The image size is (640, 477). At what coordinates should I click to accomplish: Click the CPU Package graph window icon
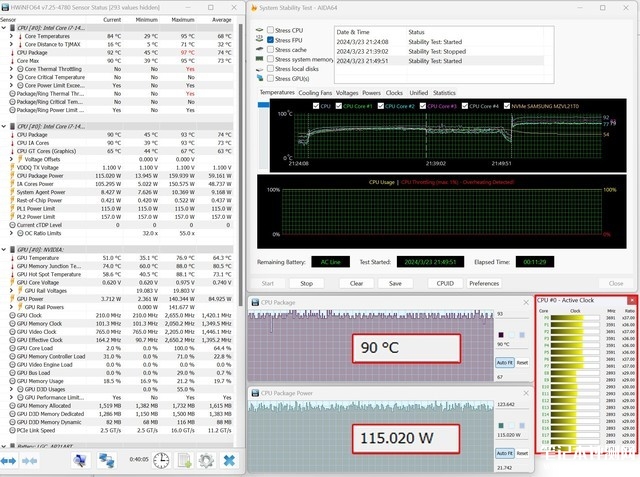point(255,302)
